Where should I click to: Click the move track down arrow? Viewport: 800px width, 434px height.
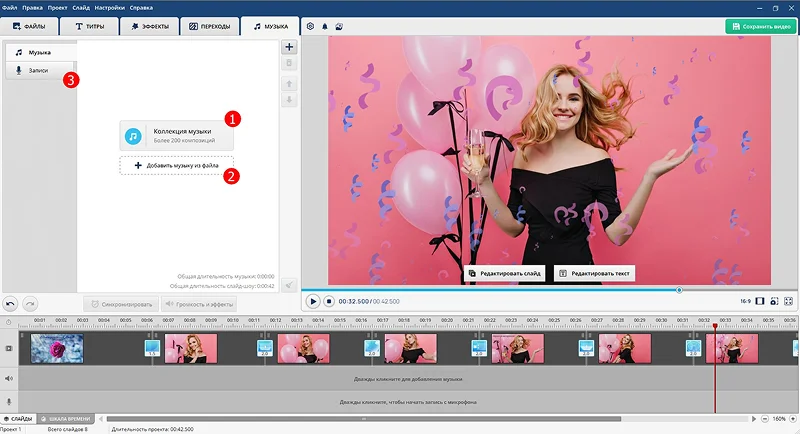(289, 100)
